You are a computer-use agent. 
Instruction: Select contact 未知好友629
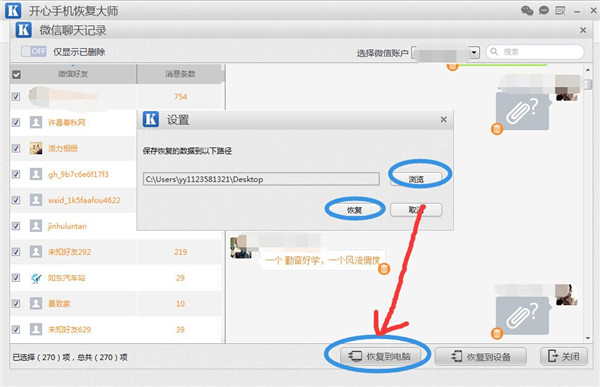[69, 329]
